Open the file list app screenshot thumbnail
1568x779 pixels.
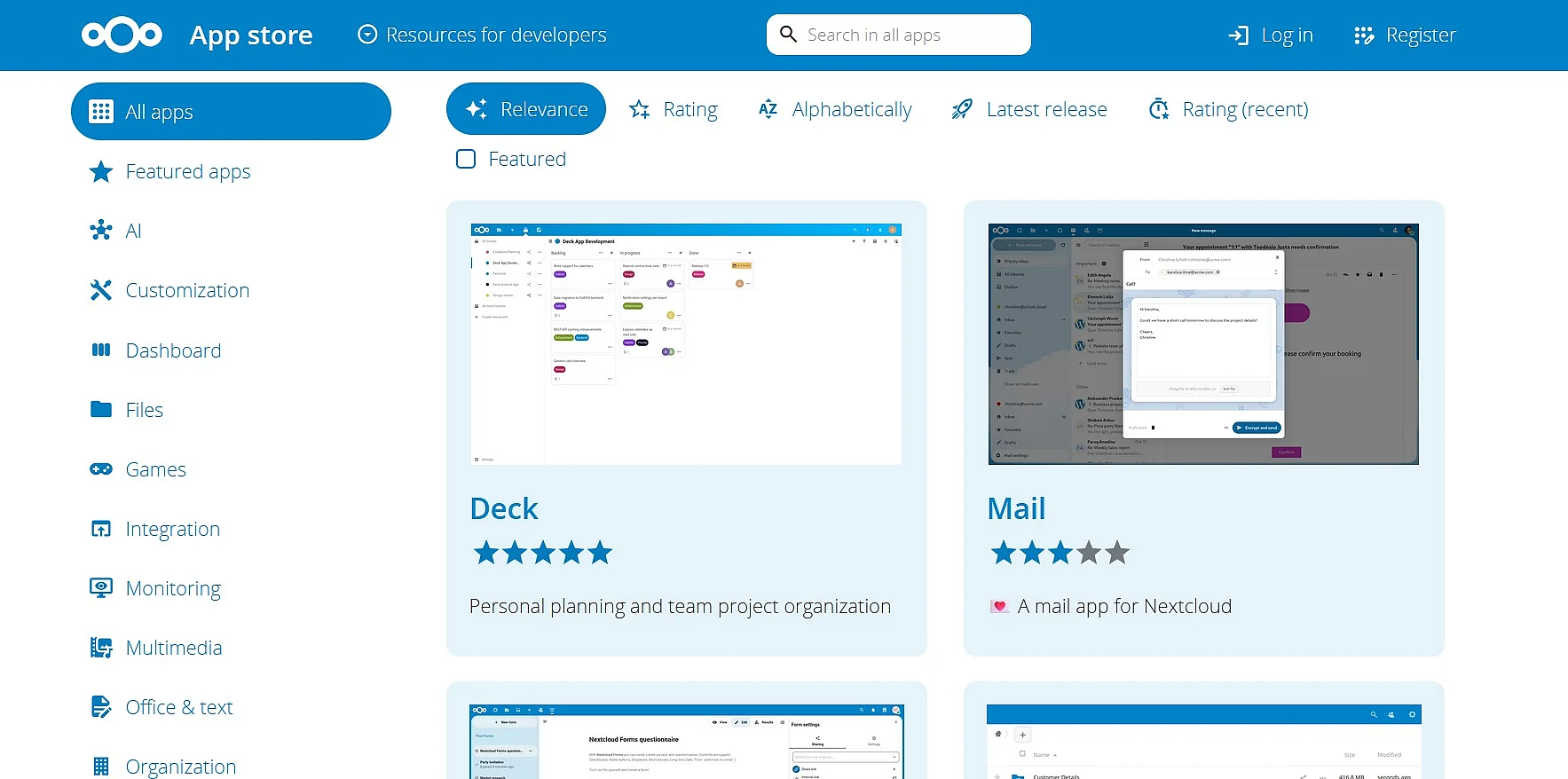click(x=1203, y=742)
